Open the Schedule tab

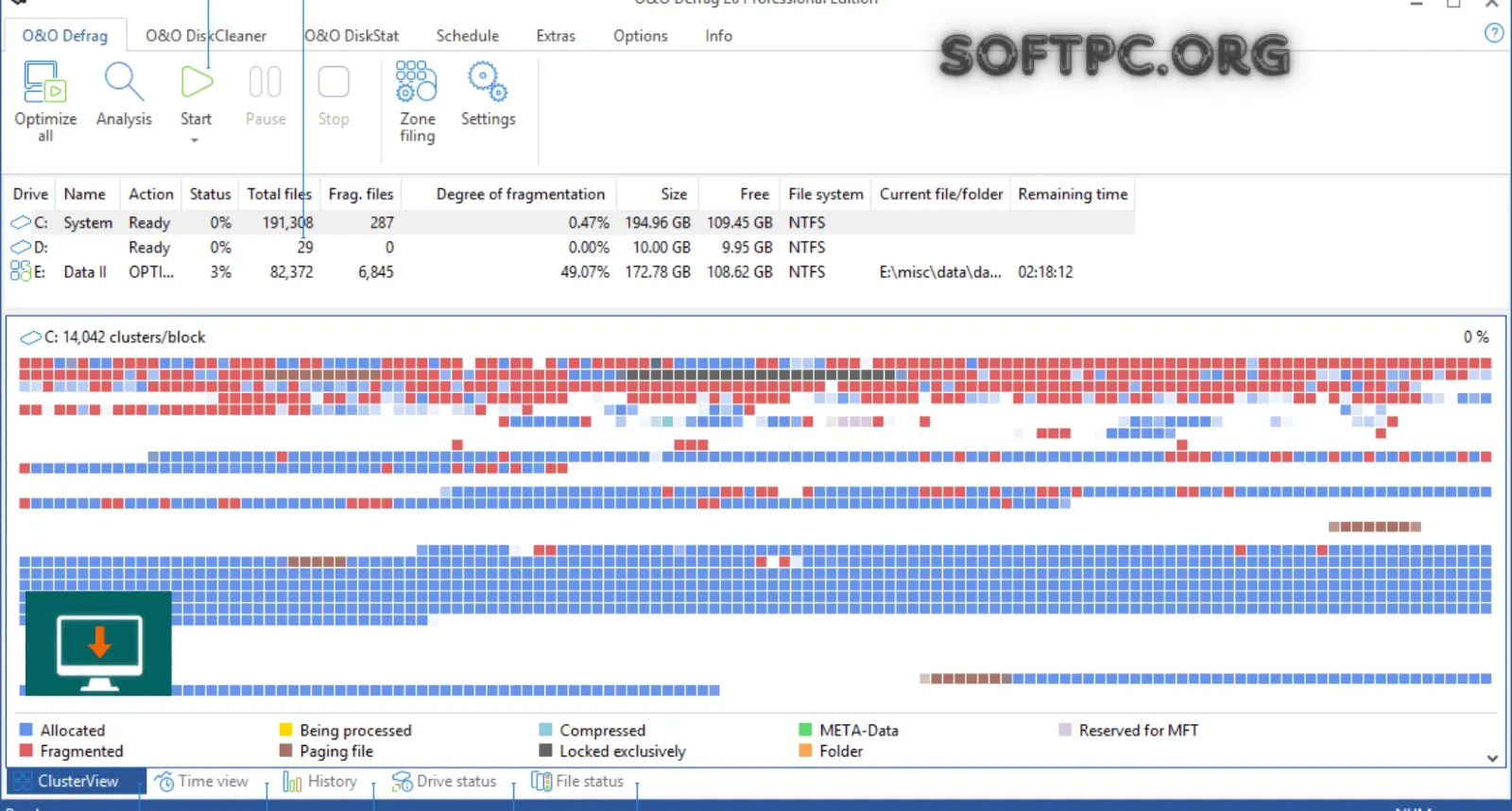coord(468,36)
